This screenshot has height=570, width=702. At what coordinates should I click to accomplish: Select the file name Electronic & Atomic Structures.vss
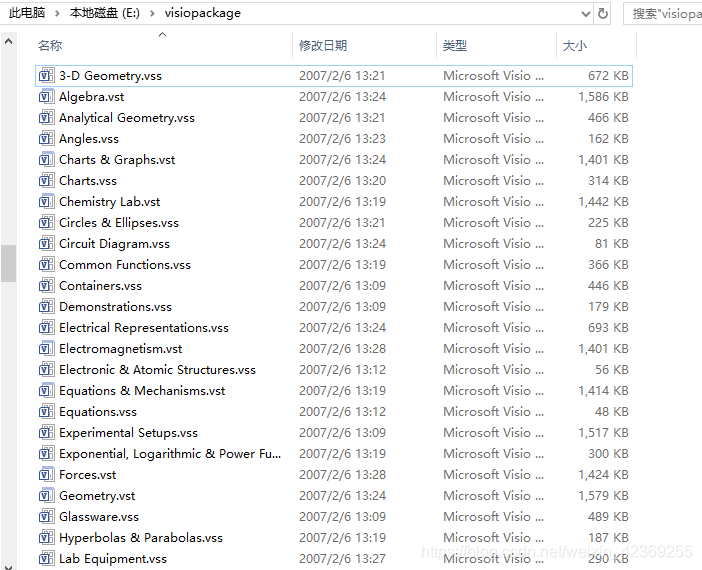[x=157, y=370]
